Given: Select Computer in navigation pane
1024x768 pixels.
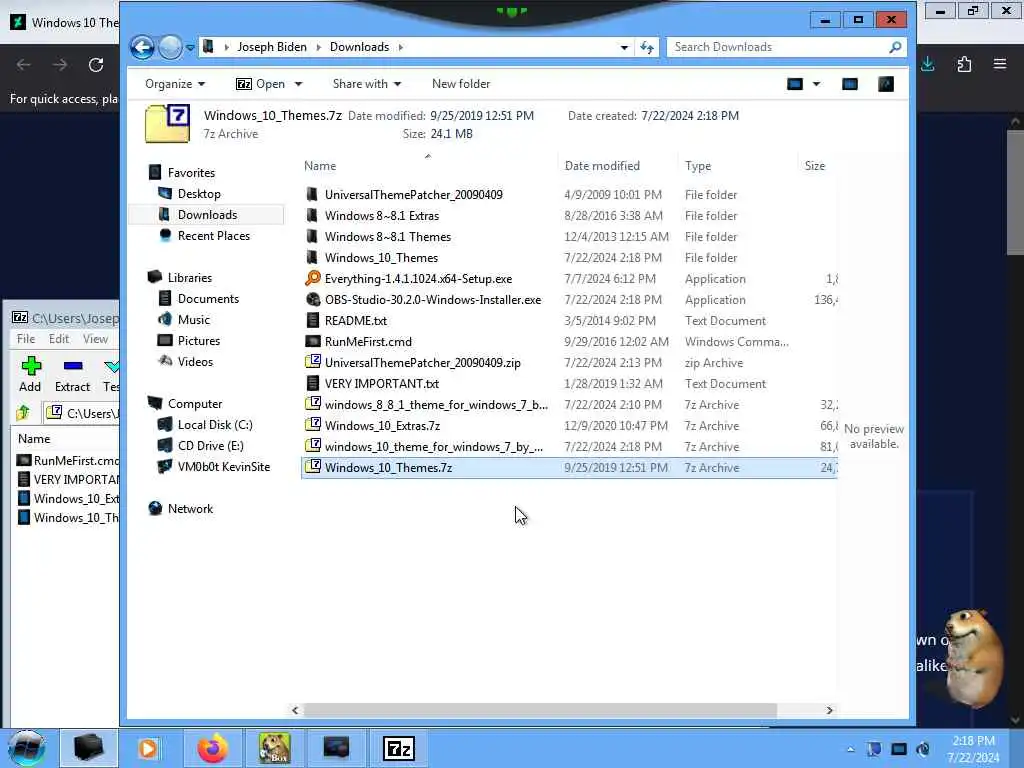Looking at the screenshot, I should [x=195, y=404].
